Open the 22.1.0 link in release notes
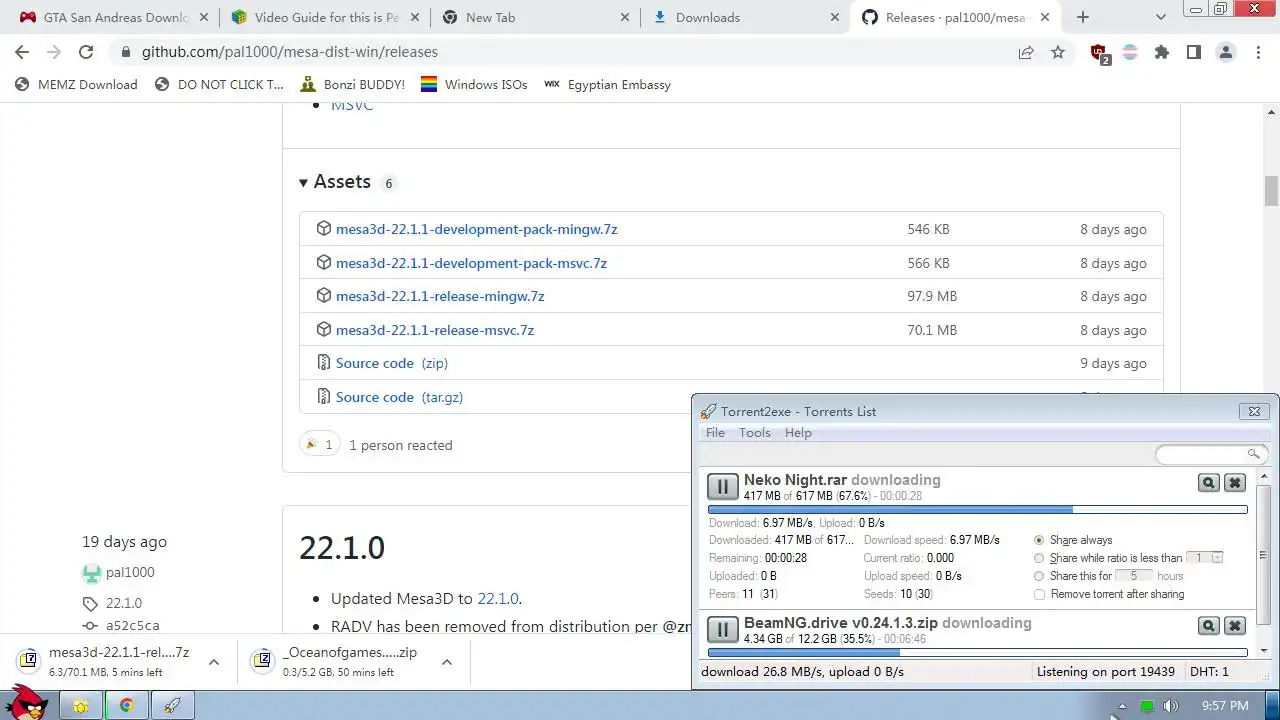 coord(497,599)
